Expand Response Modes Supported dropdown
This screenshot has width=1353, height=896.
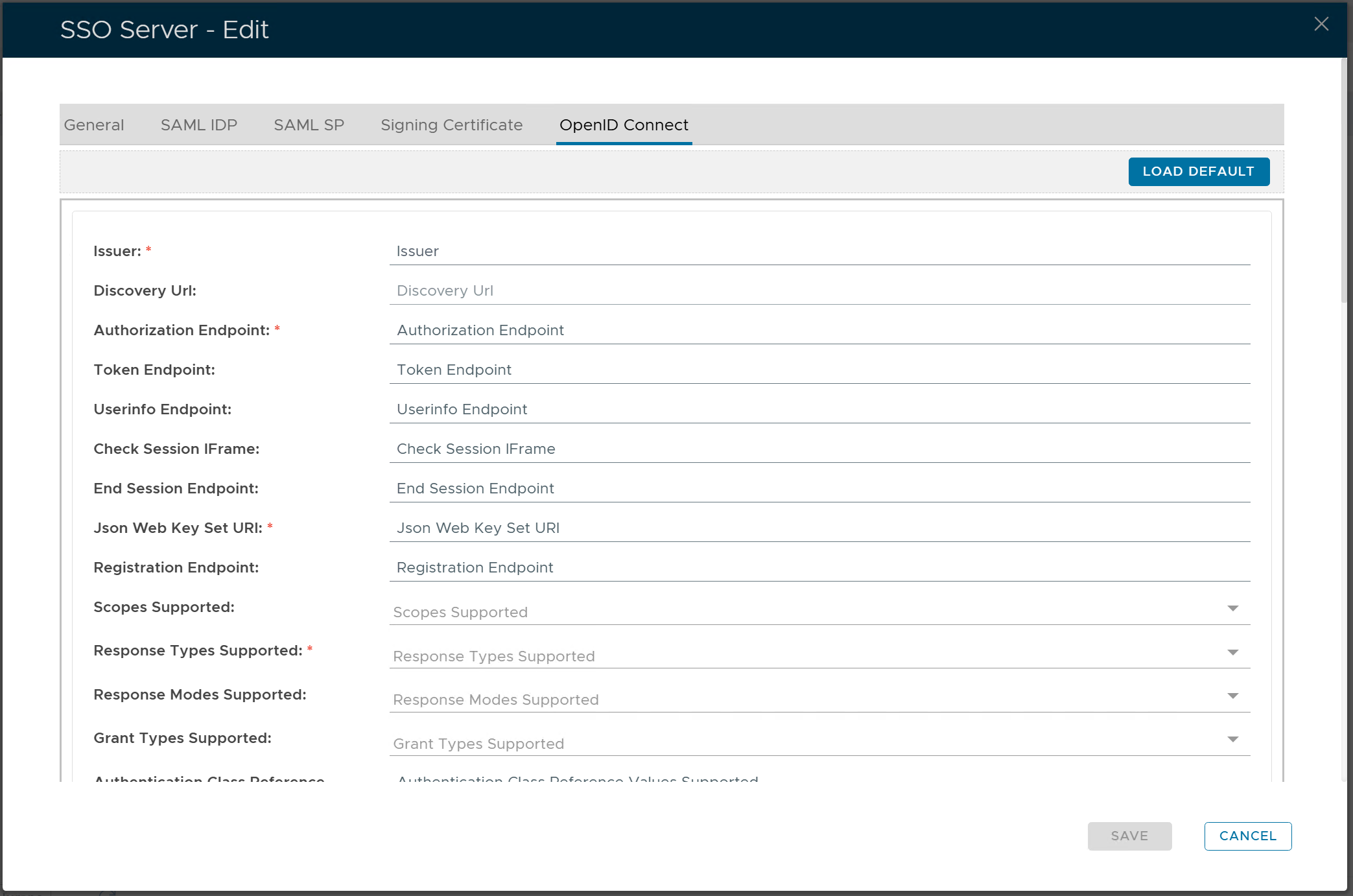1232,696
